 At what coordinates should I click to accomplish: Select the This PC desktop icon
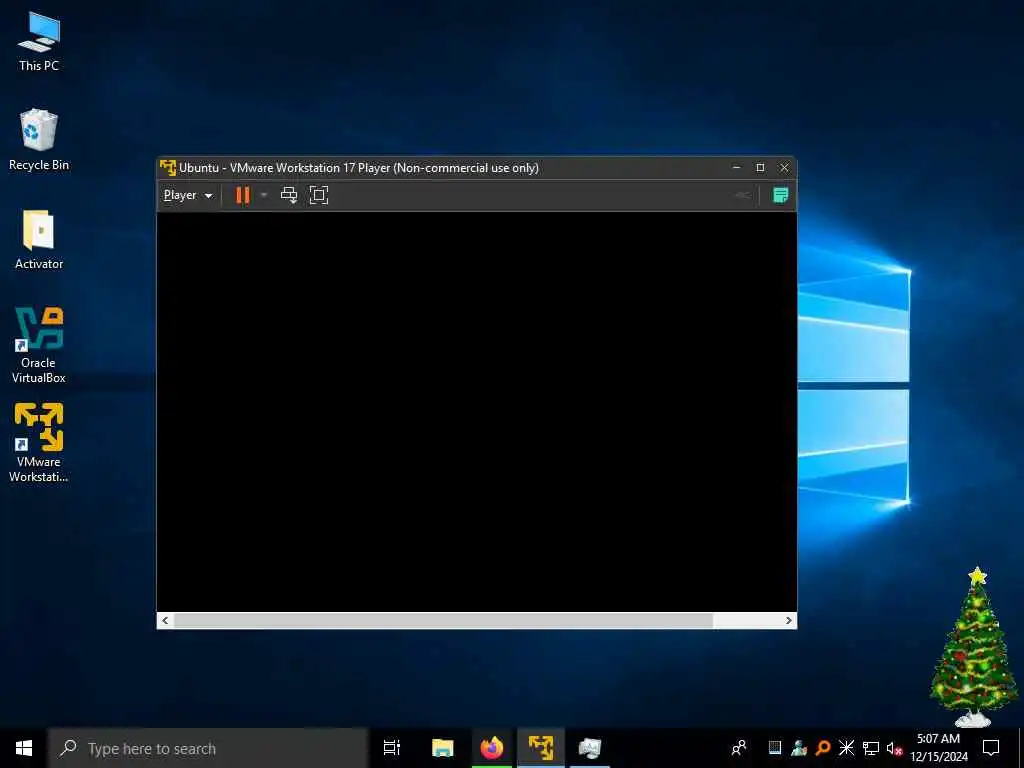[x=39, y=42]
